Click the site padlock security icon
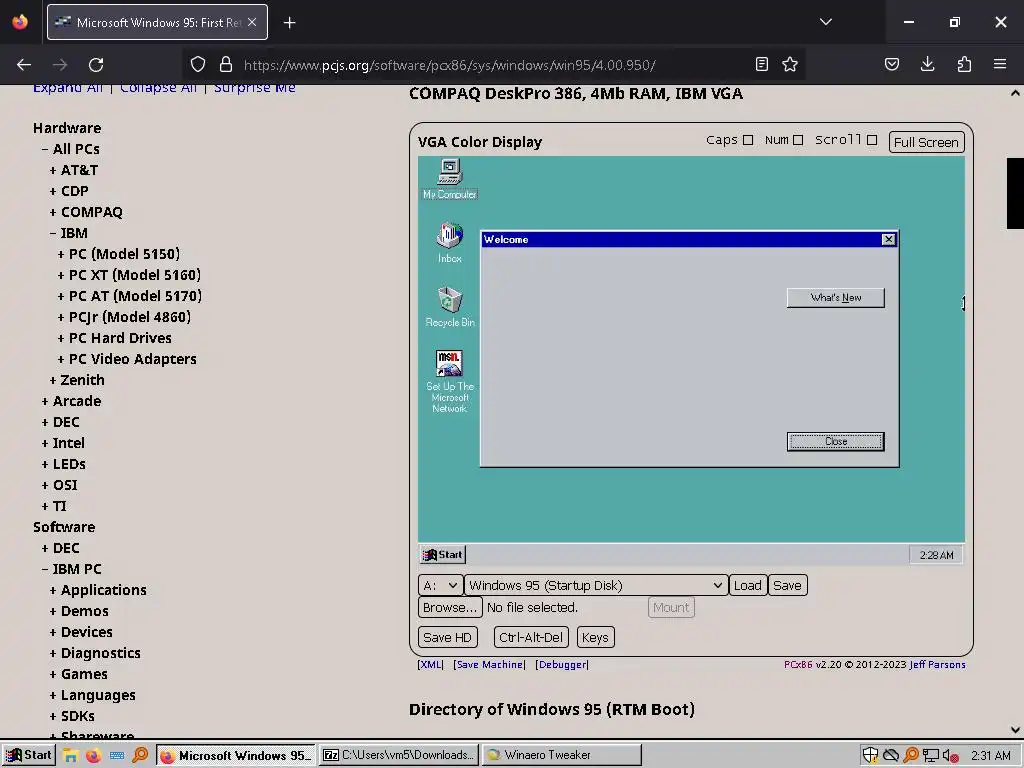 [x=226, y=64]
